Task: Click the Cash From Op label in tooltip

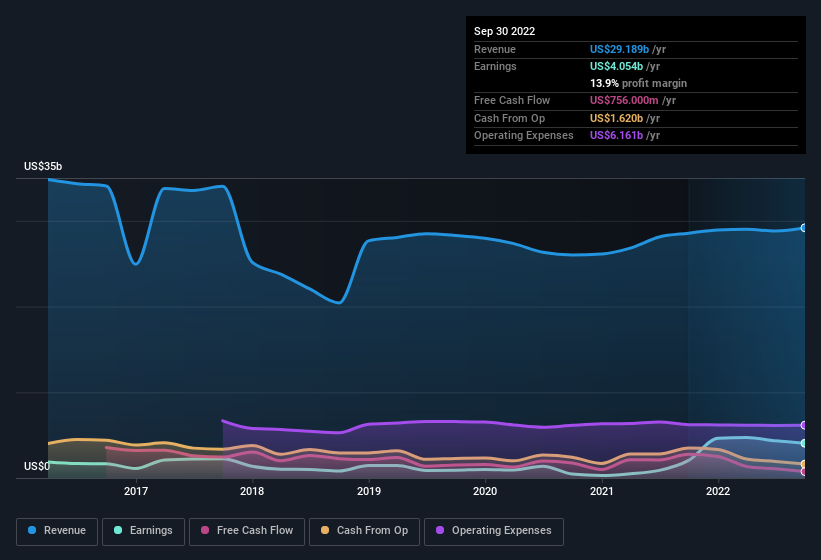Action: (x=509, y=118)
